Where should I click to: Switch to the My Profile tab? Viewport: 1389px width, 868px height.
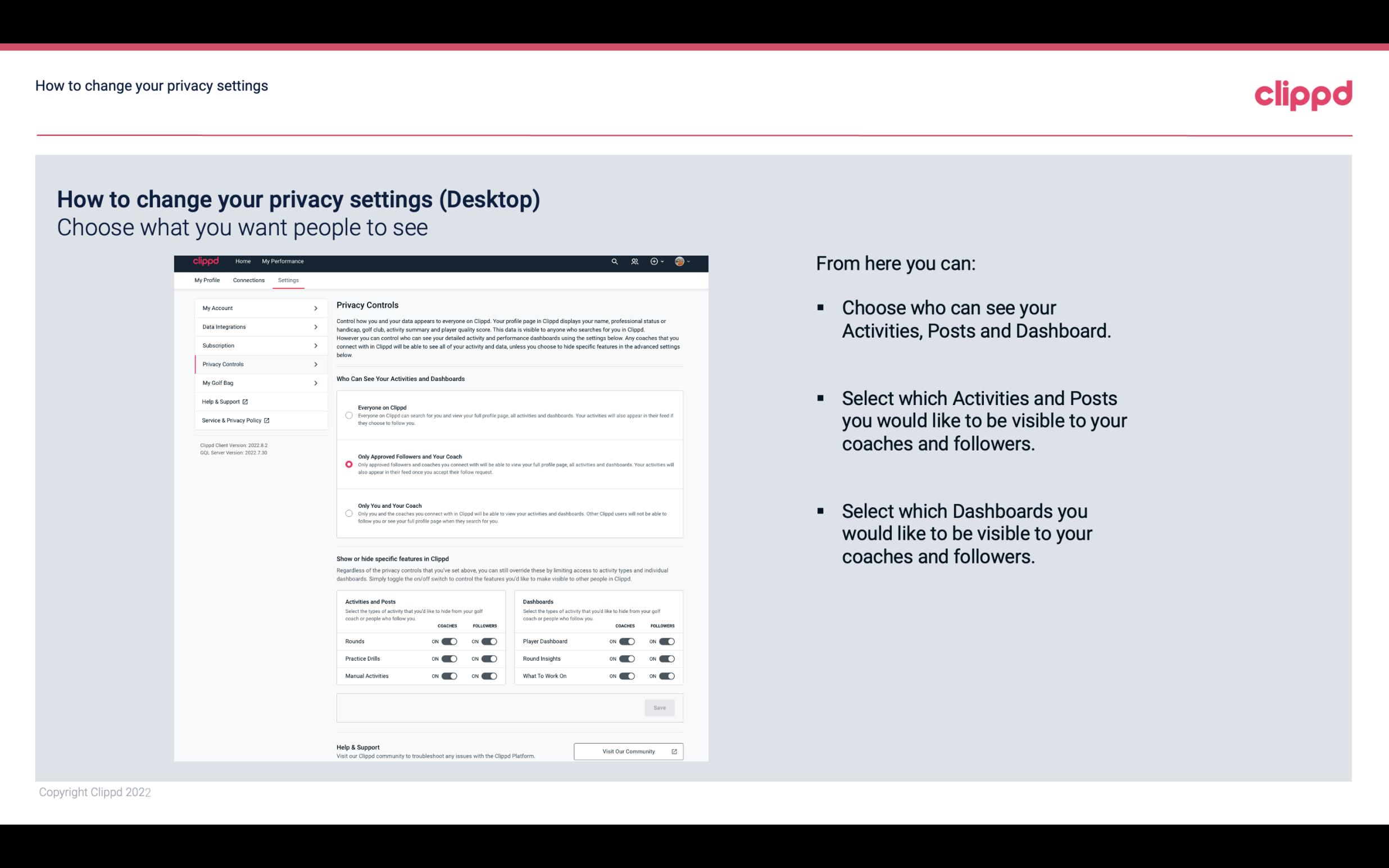tap(207, 280)
